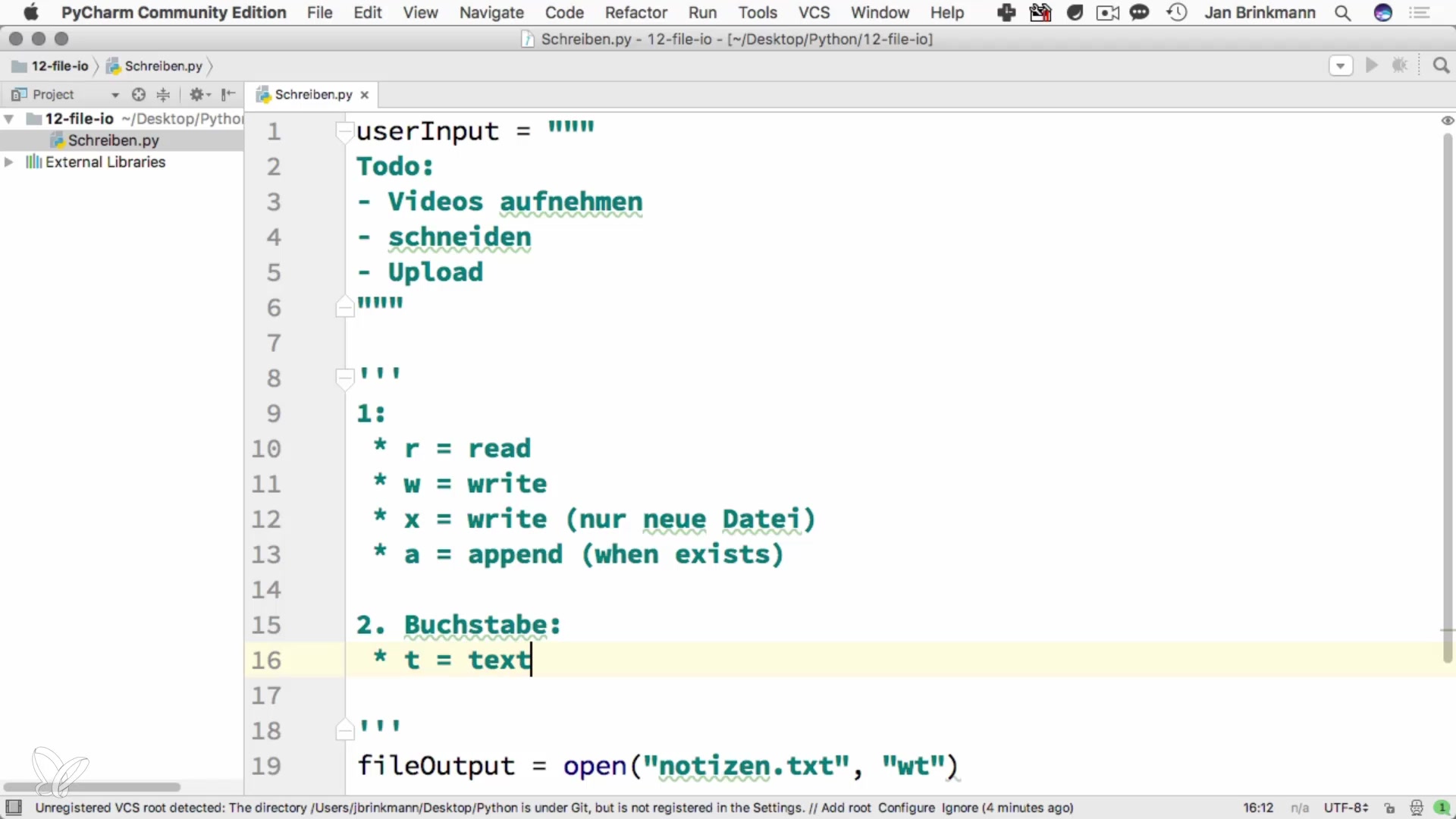
Task: Collapse all in Project panel
Action: coord(163,95)
